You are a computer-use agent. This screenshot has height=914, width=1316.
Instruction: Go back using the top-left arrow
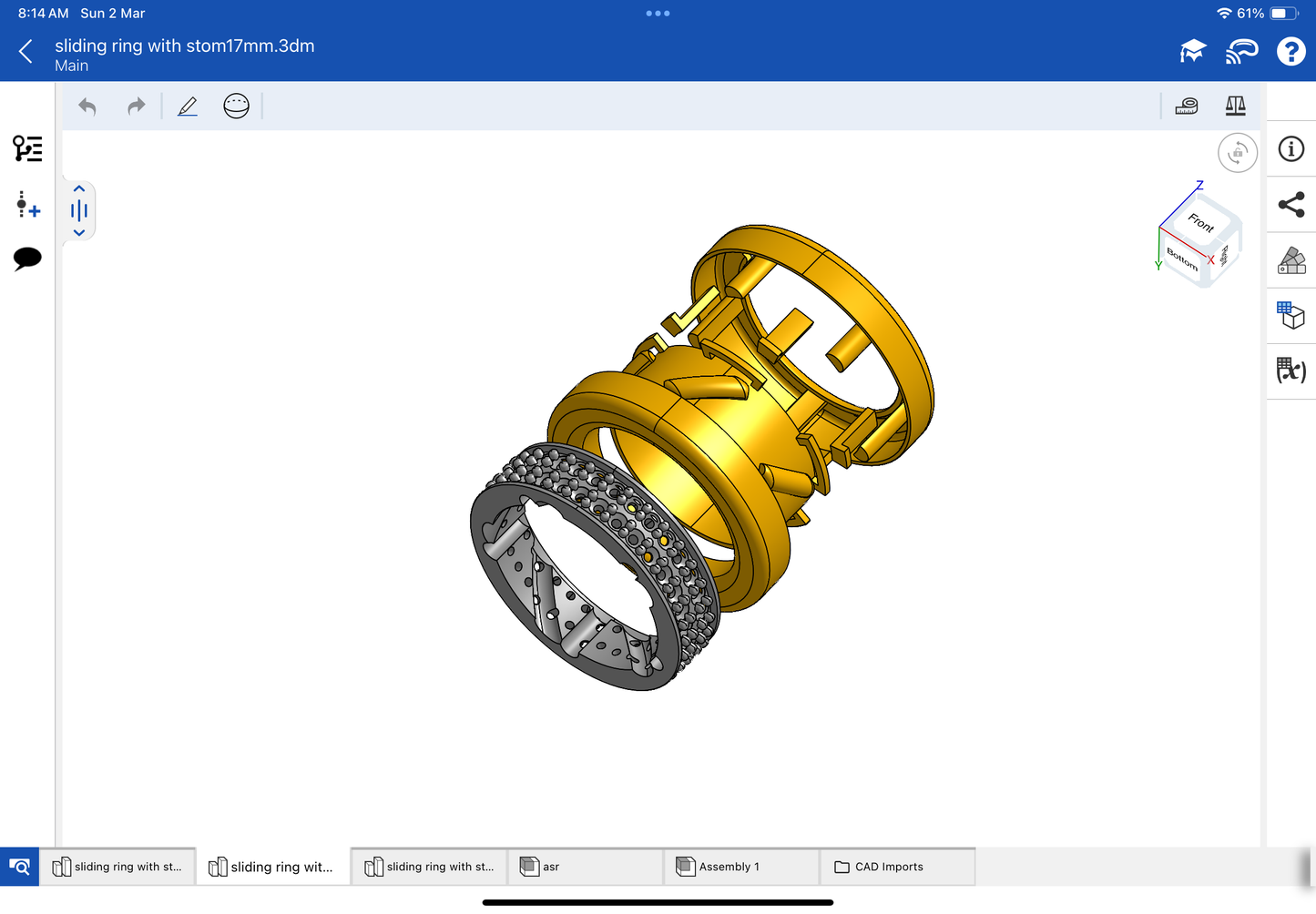(x=26, y=52)
